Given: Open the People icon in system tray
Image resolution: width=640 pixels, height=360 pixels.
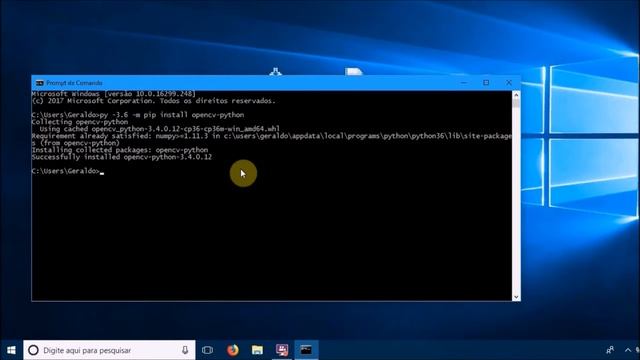Looking at the screenshot, I should point(610,350).
